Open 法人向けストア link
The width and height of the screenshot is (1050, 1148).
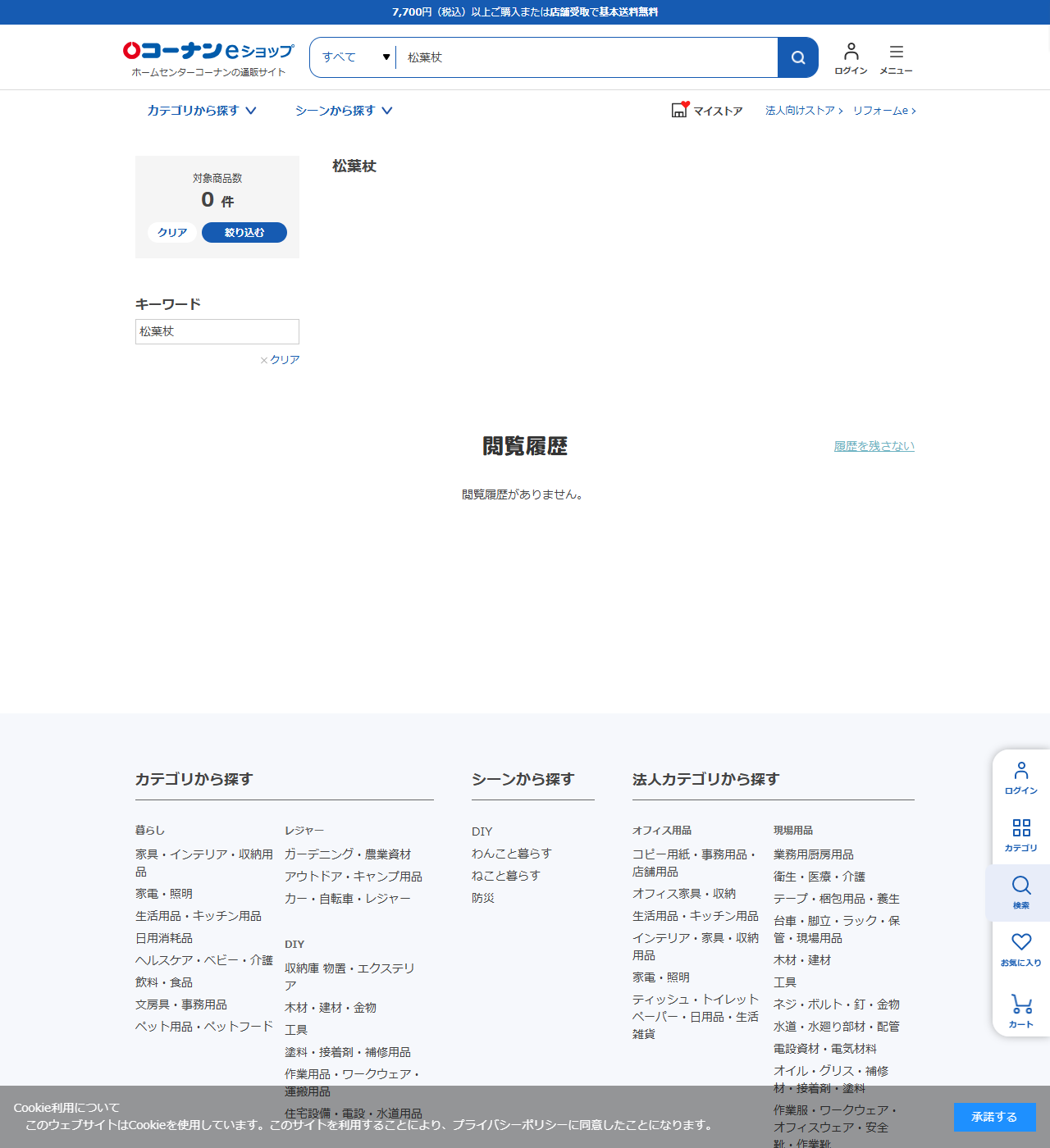coord(804,111)
